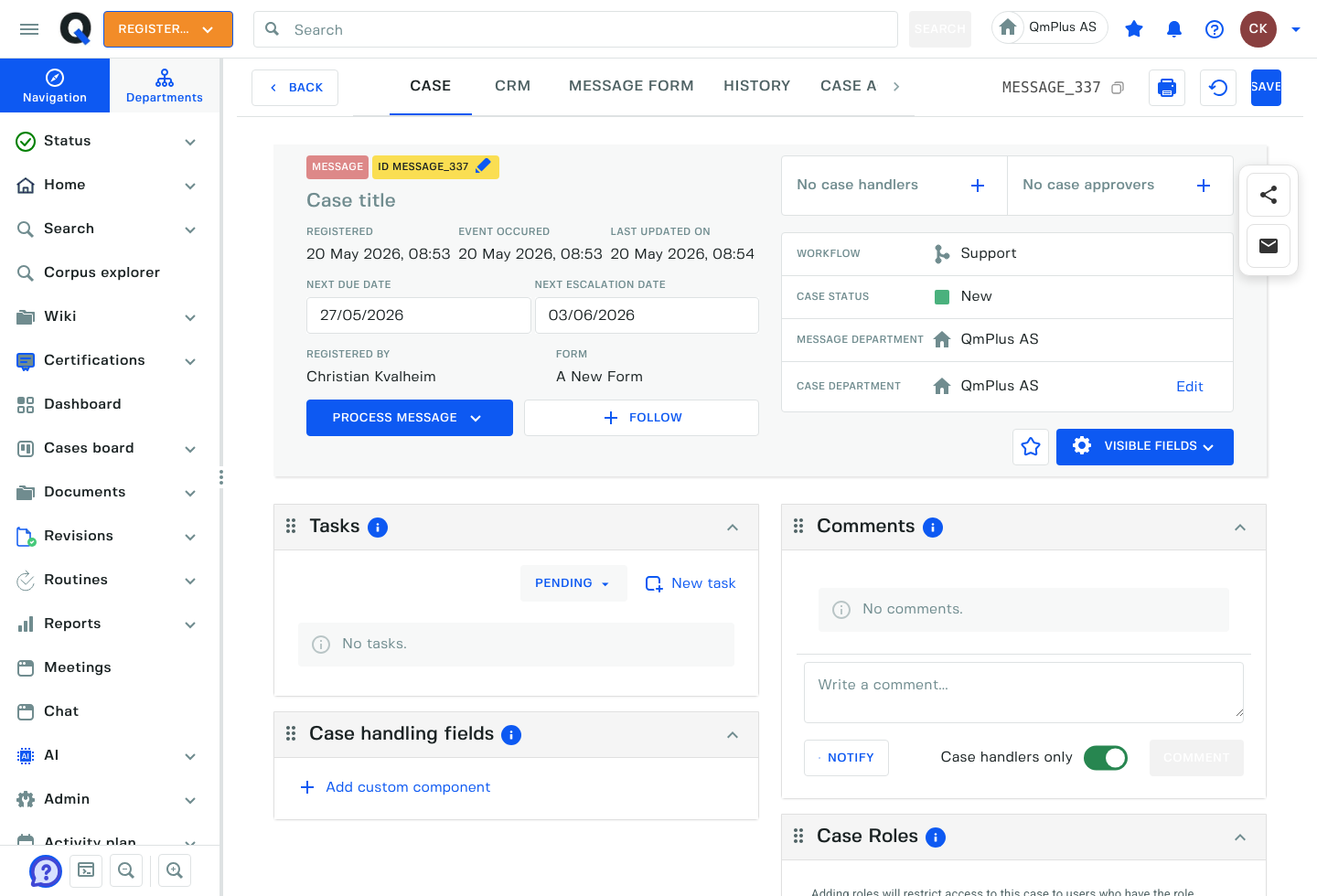Screen dimensions: 1317x896
Task: Collapse the Case Roles panel
Action: pyautogui.click(x=1240, y=837)
